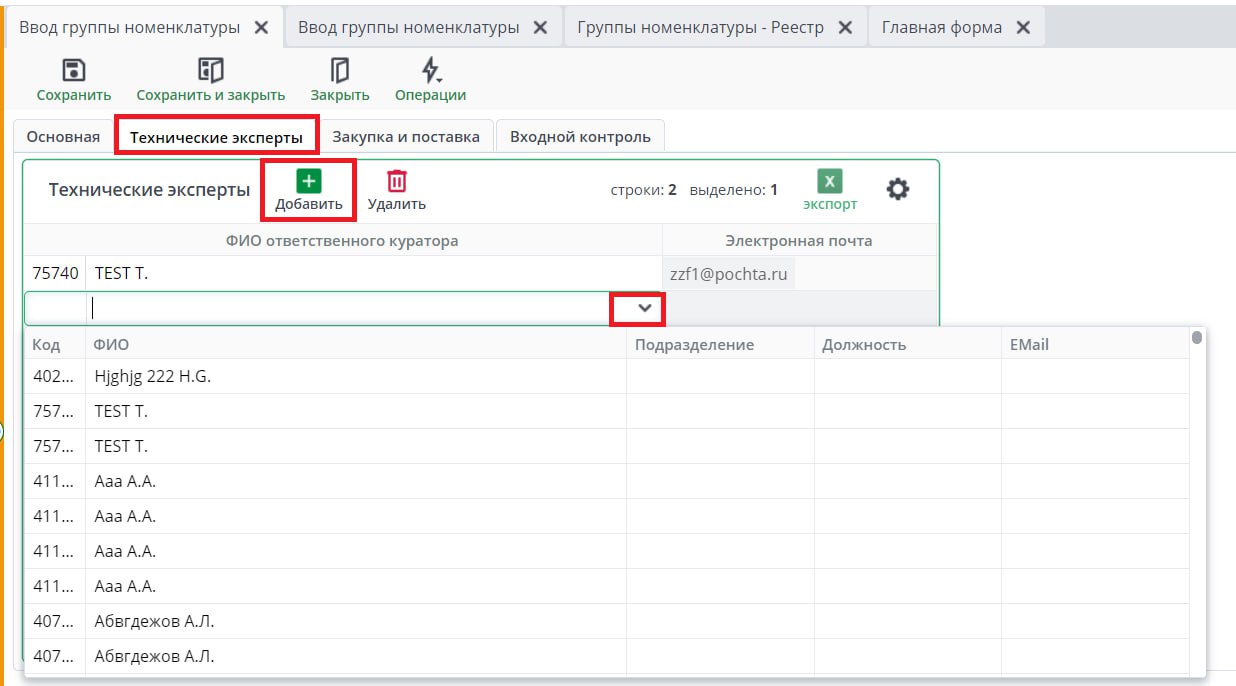
Task: Click the Закрыть door icon
Action: pos(340,70)
